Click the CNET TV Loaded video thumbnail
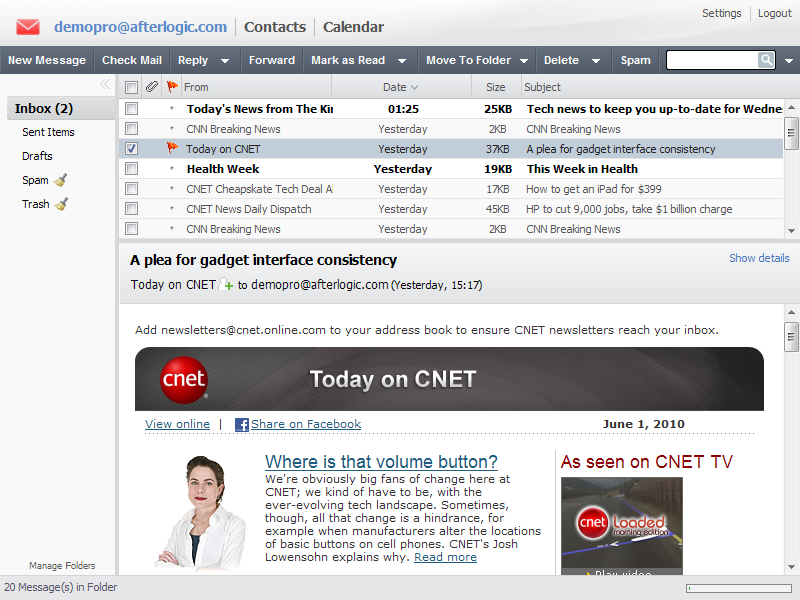Viewport: 800px width, 600px height. coord(621,526)
